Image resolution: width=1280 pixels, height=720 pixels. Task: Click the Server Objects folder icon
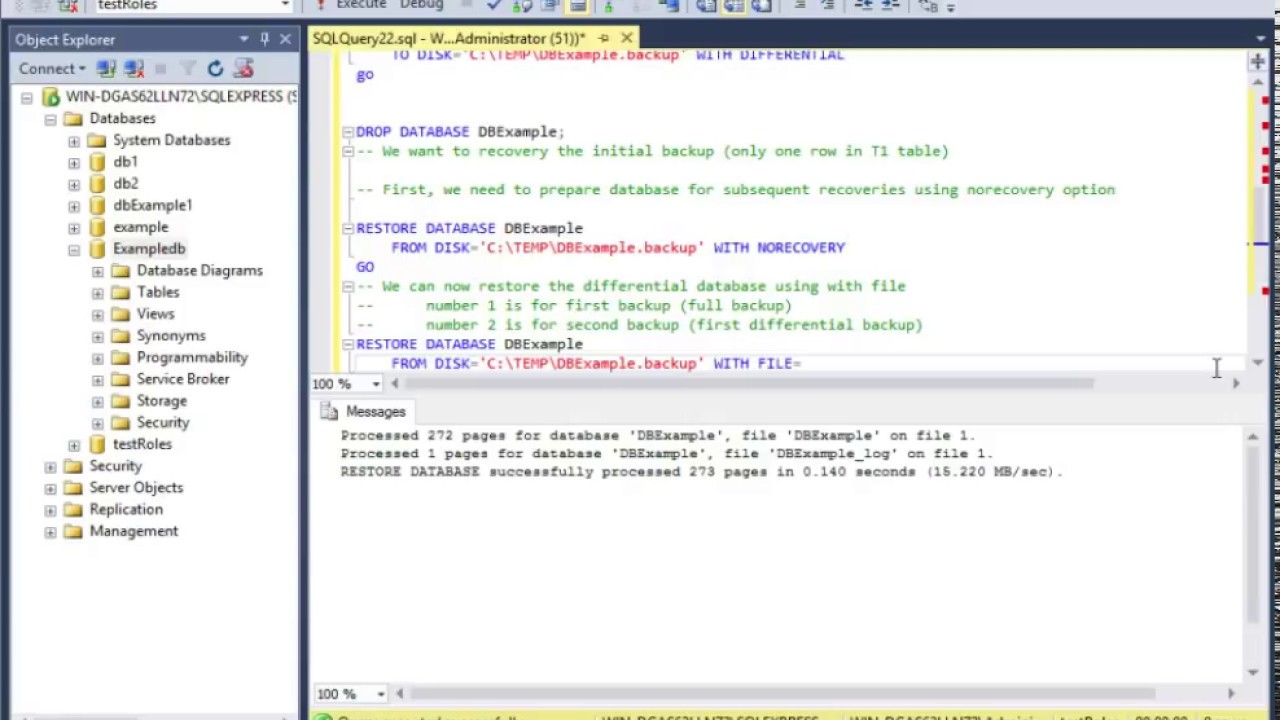[73, 488]
